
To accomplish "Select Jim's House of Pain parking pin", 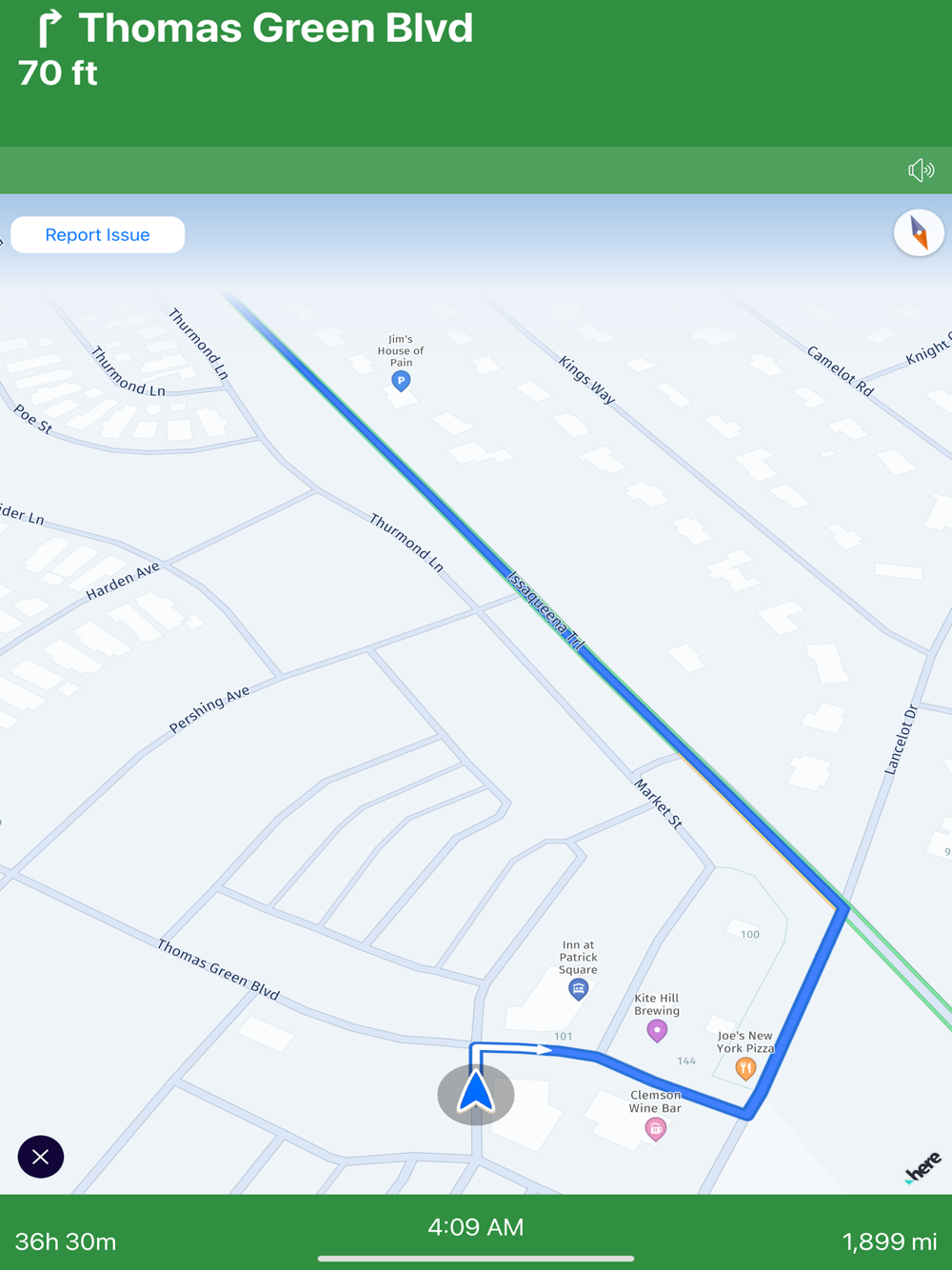I will pos(401,381).
